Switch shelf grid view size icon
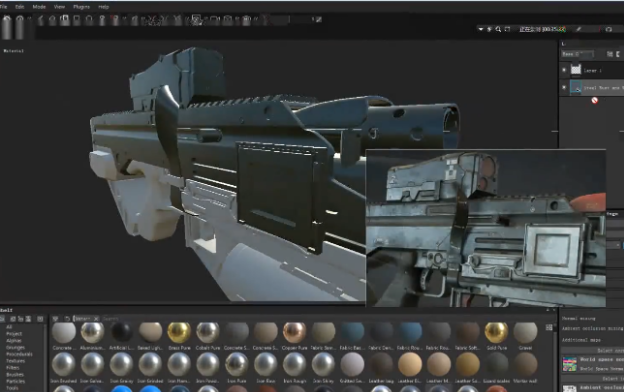Viewport: 624px width, 392px height. coord(549,327)
